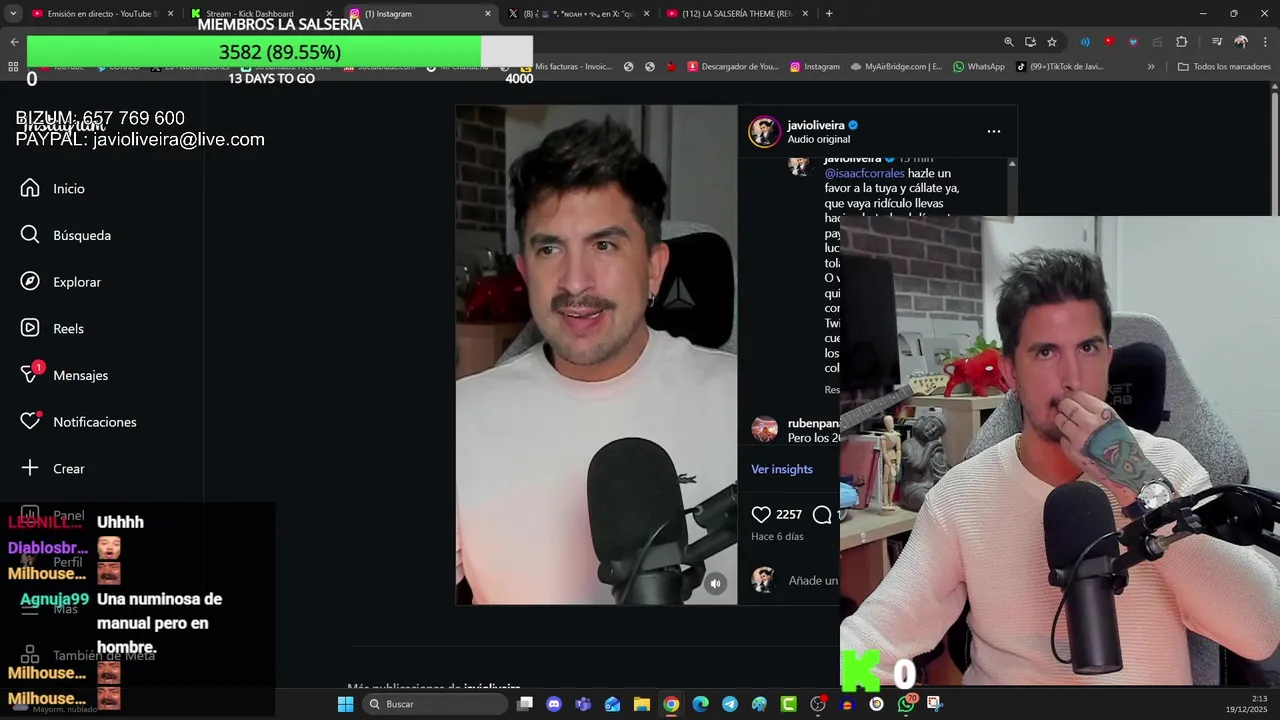
Task: Open WhatsApp from taskbar
Action: click(906, 704)
